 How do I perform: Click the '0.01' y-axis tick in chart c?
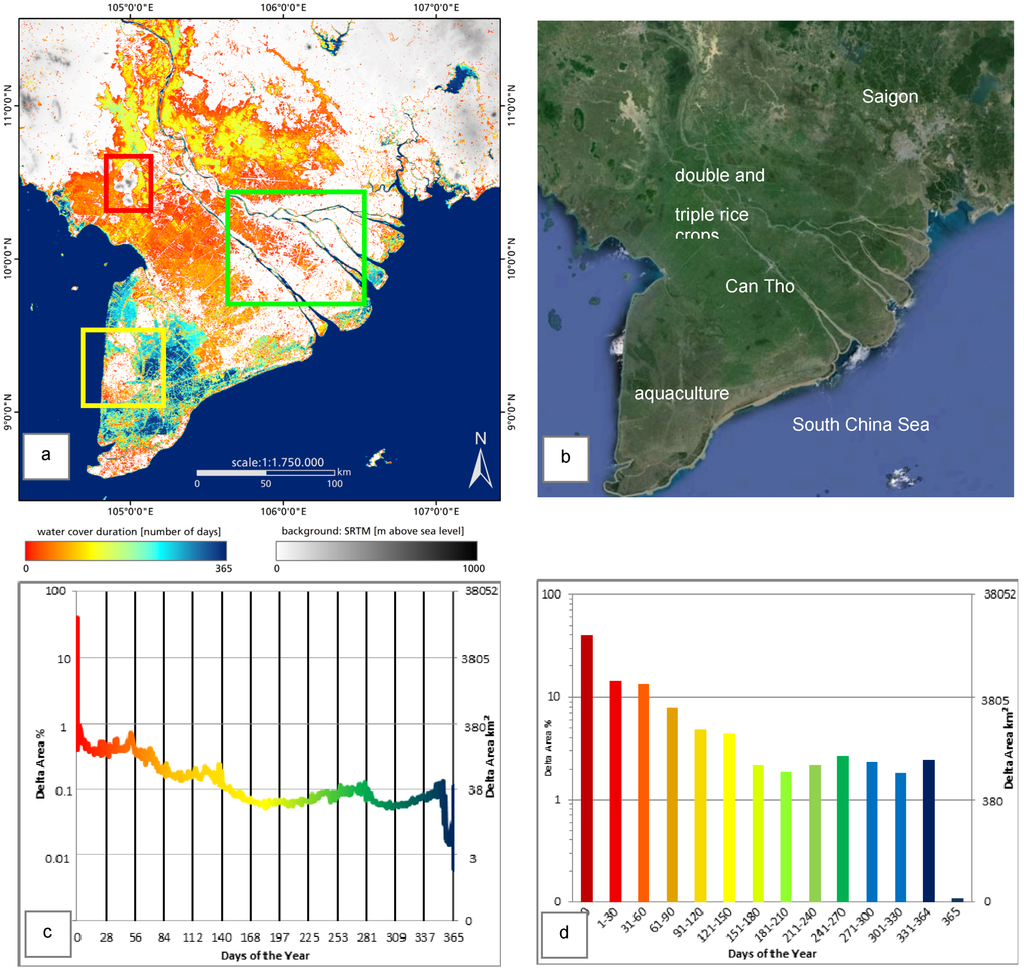pos(57,858)
